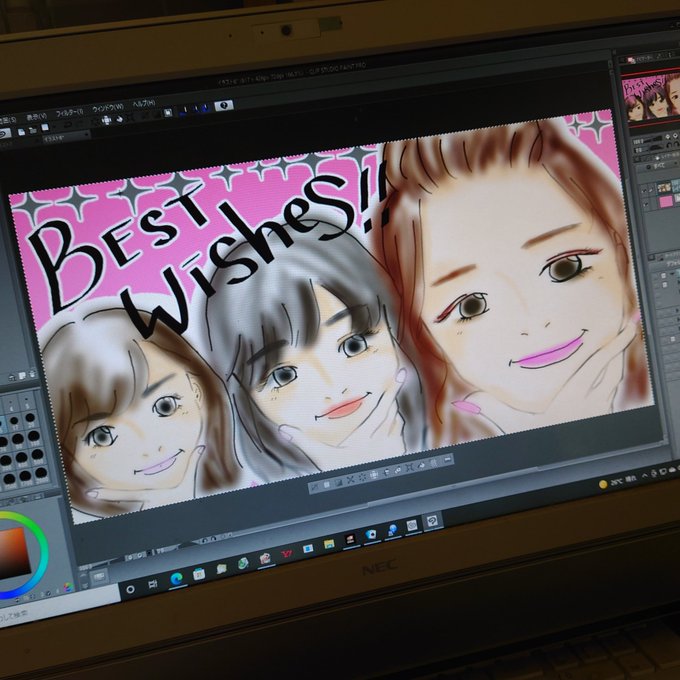
Task: Click the Windows search circle icon
Action: pos(130,589)
